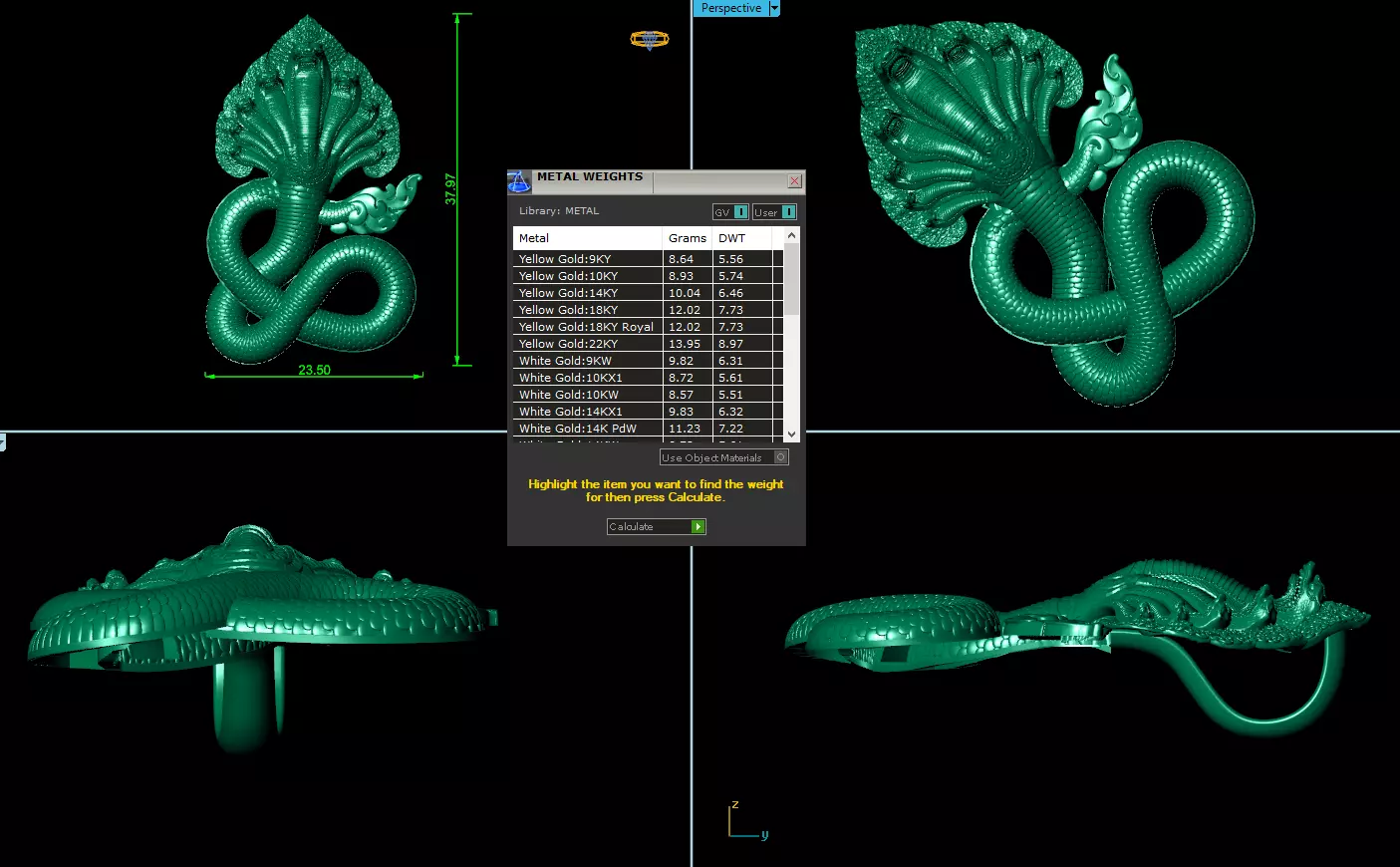The width and height of the screenshot is (1400, 867).
Task: Click the metal list scroll up arrow
Action: [791, 236]
